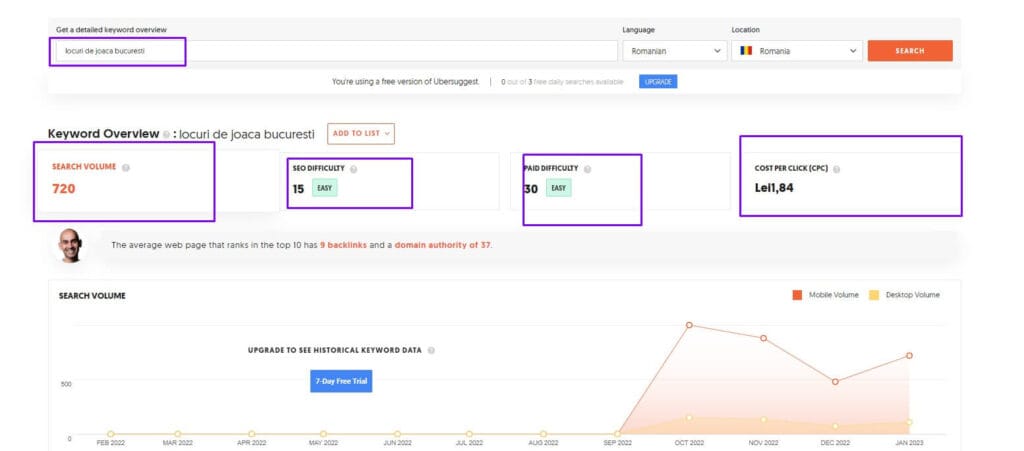Image resolution: width=1024 pixels, height=451 pixels.
Task: Click the help icon next to Paid Difficulty
Action: point(587,169)
